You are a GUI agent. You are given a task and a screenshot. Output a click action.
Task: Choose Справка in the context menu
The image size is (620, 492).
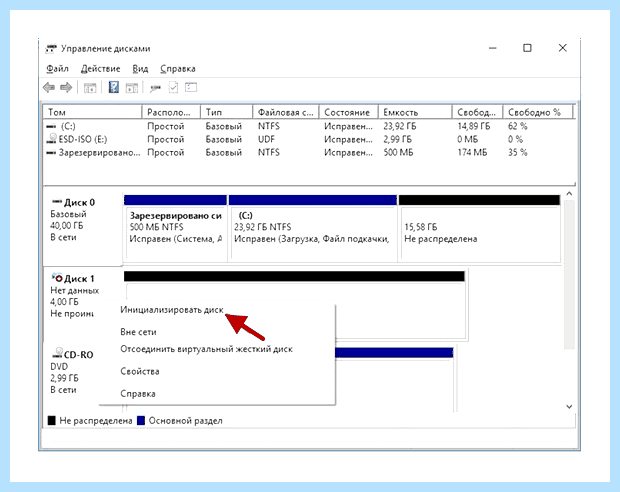(138, 394)
